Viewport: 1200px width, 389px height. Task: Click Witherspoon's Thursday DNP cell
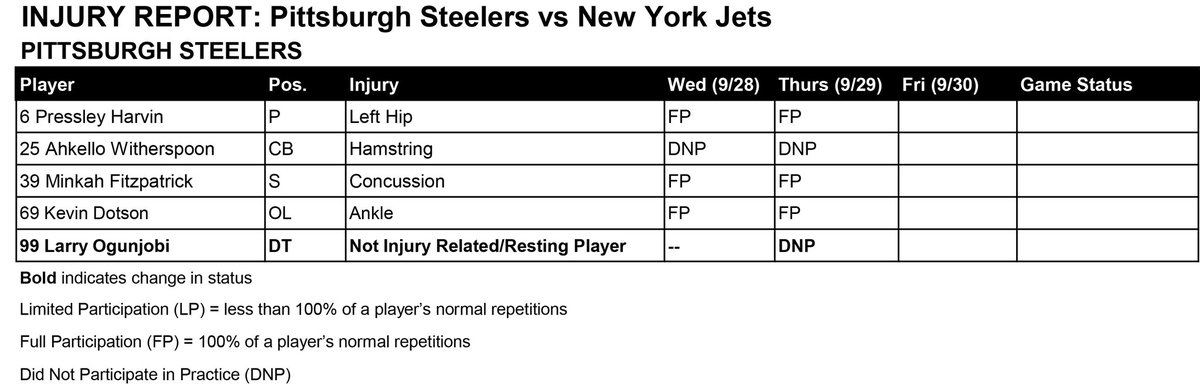point(835,149)
